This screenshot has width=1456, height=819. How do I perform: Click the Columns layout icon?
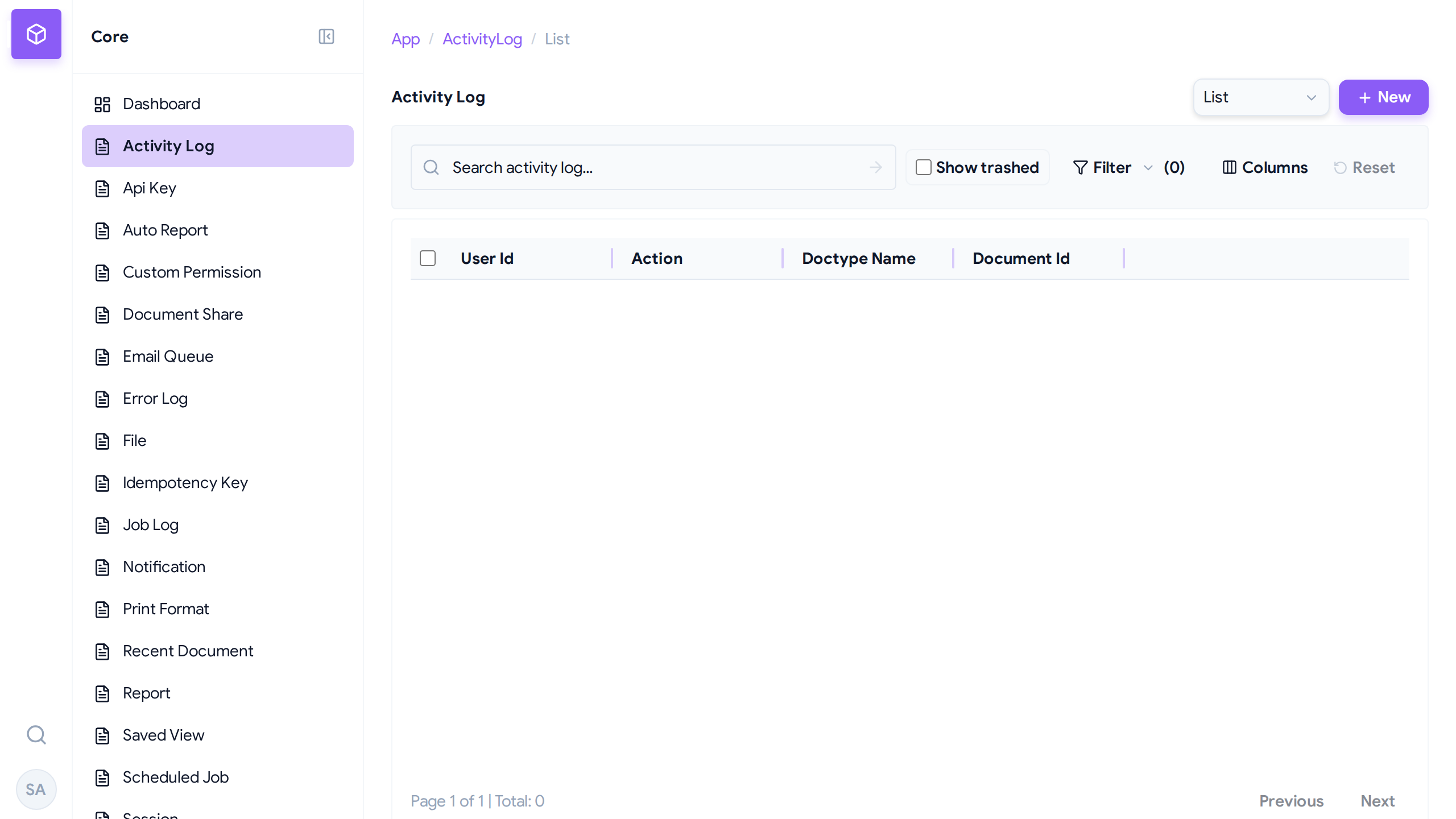tap(1230, 167)
